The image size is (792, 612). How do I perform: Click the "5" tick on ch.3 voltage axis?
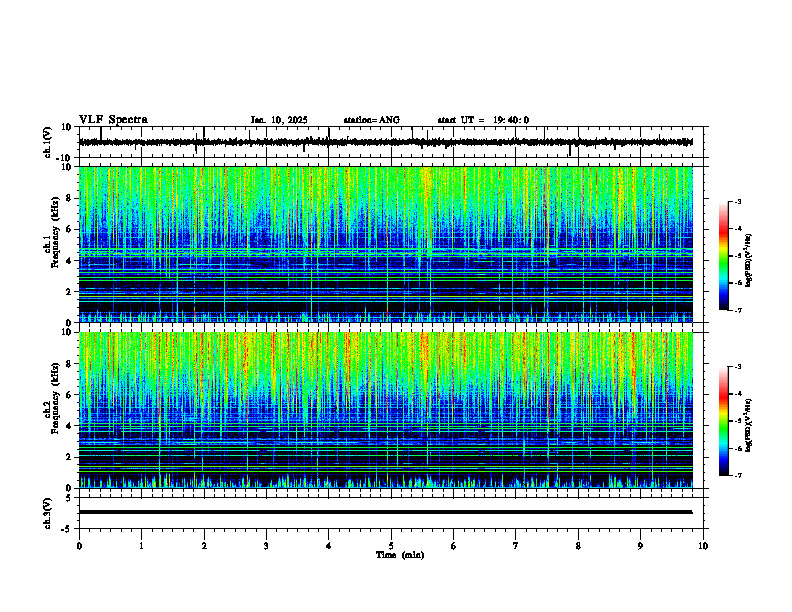click(69, 498)
